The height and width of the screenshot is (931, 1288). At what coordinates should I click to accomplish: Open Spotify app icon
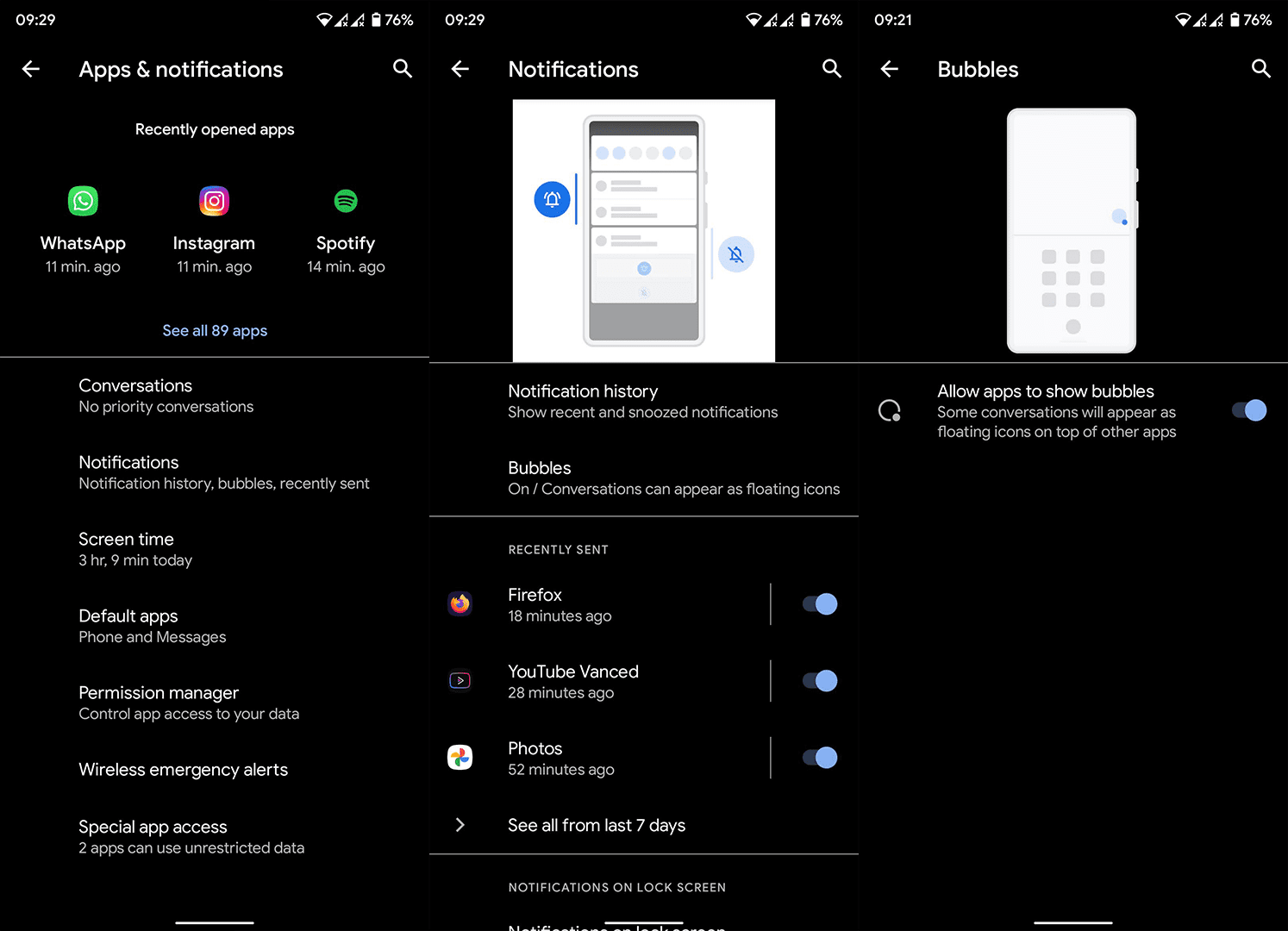pyautogui.click(x=346, y=201)
